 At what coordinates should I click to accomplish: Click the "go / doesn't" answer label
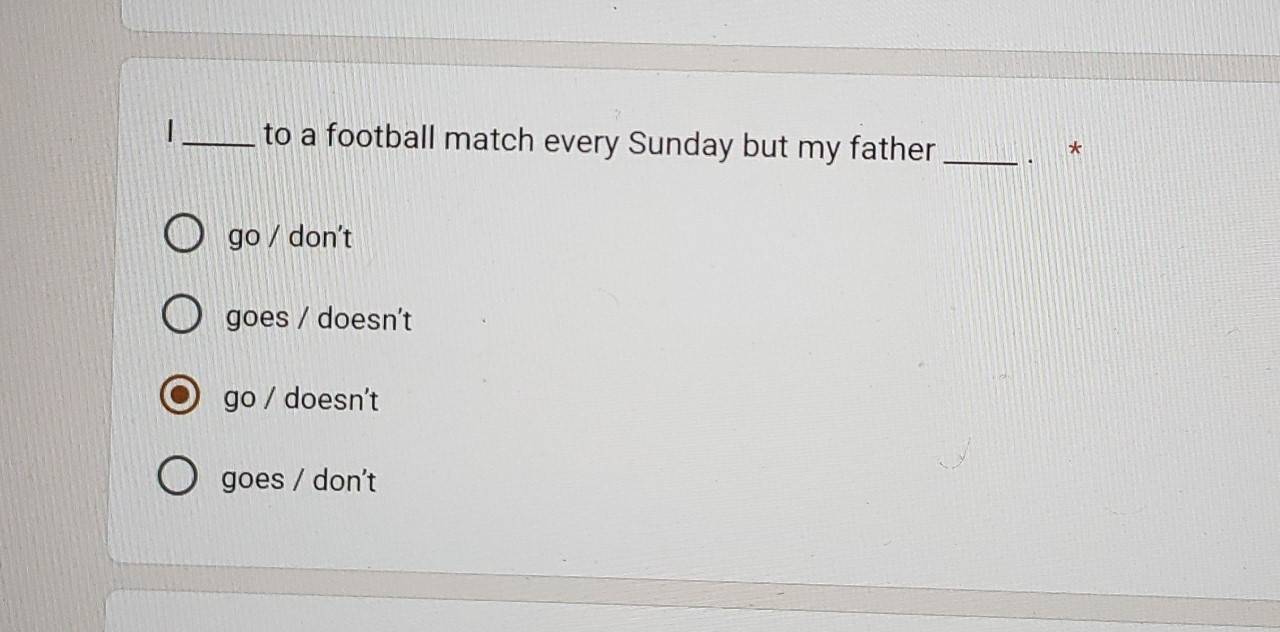click(301, 400)
